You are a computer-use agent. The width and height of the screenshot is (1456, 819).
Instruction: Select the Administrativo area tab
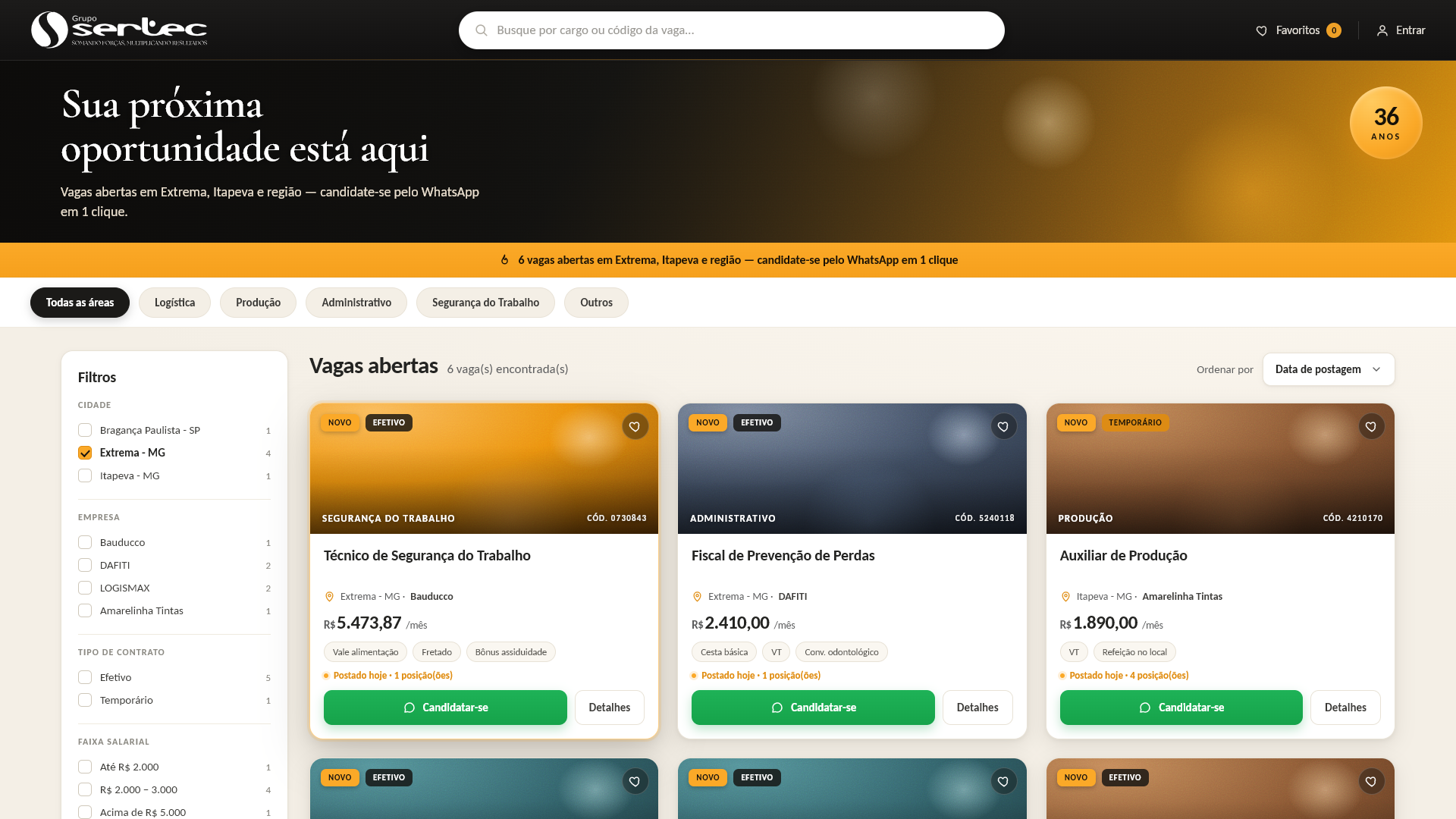click(x=356, y=303)
